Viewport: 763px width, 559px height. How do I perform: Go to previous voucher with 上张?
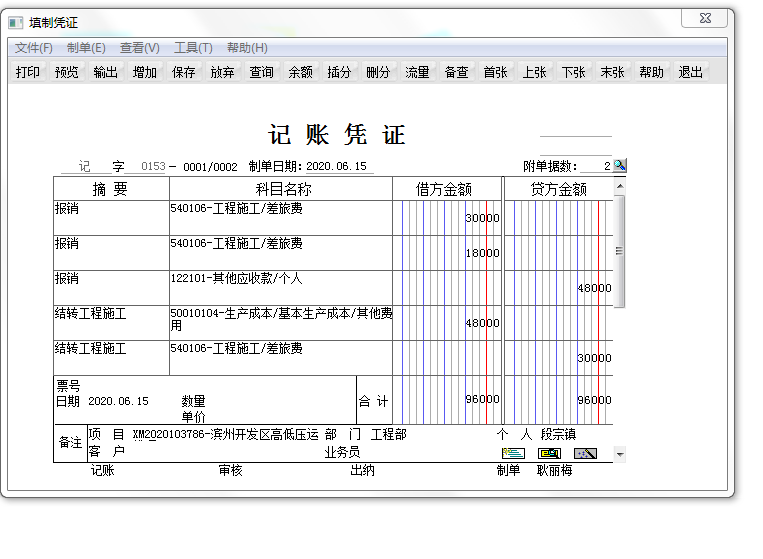(534, 72)
